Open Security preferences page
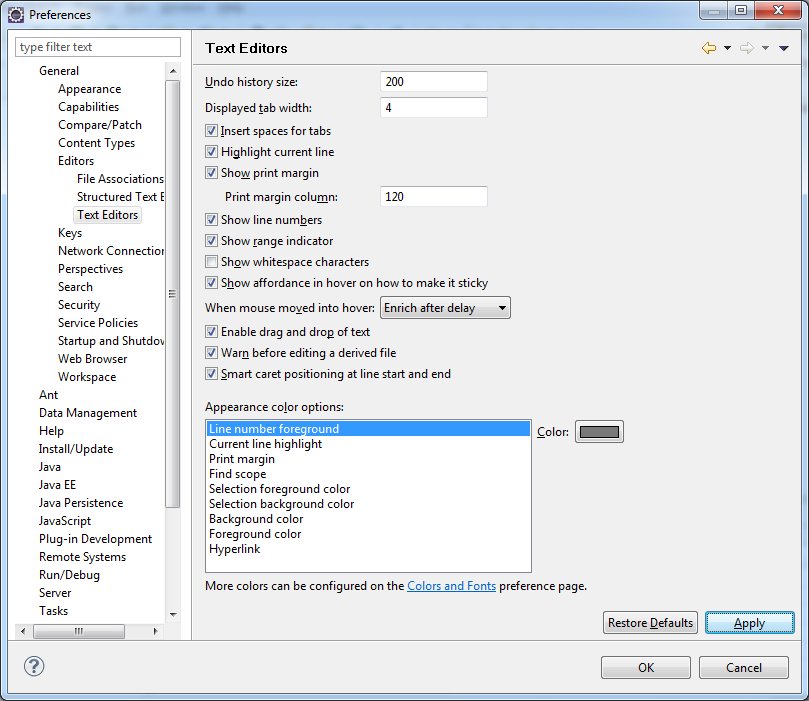The image size is (809, 701). click(x=79, y=305)
